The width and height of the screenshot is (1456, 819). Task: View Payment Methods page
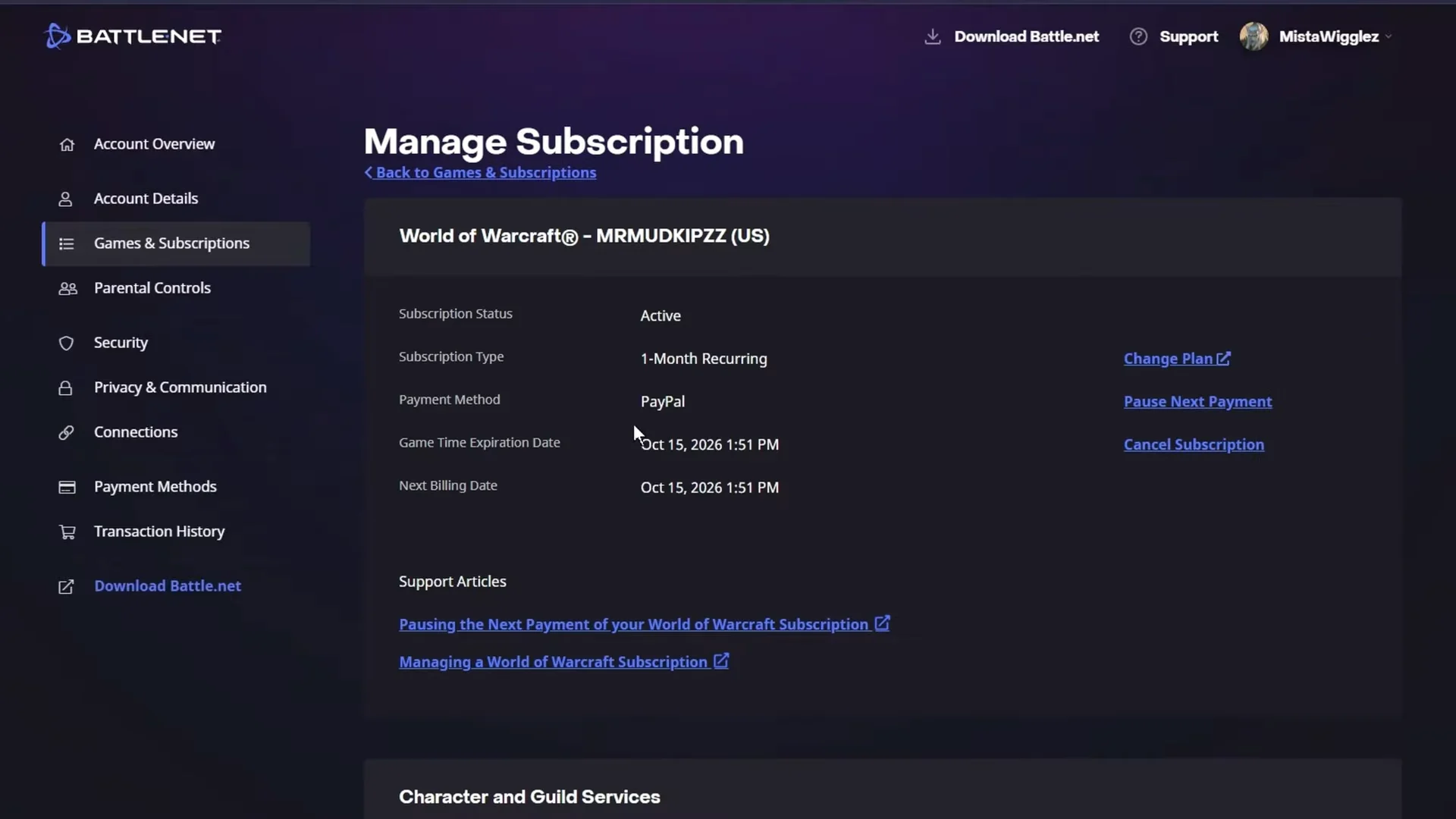click(155, 487)
